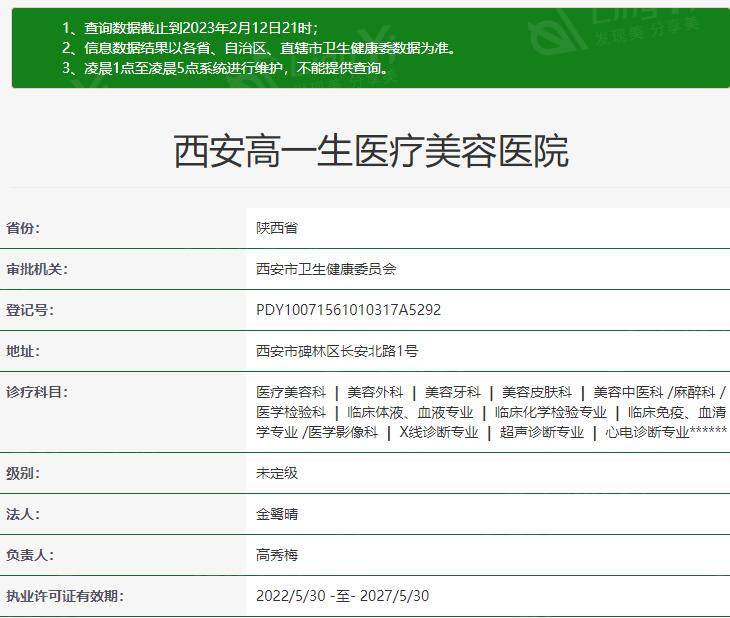
Task: Click 医疗美容科 in department list
Action: click(291, 392)
